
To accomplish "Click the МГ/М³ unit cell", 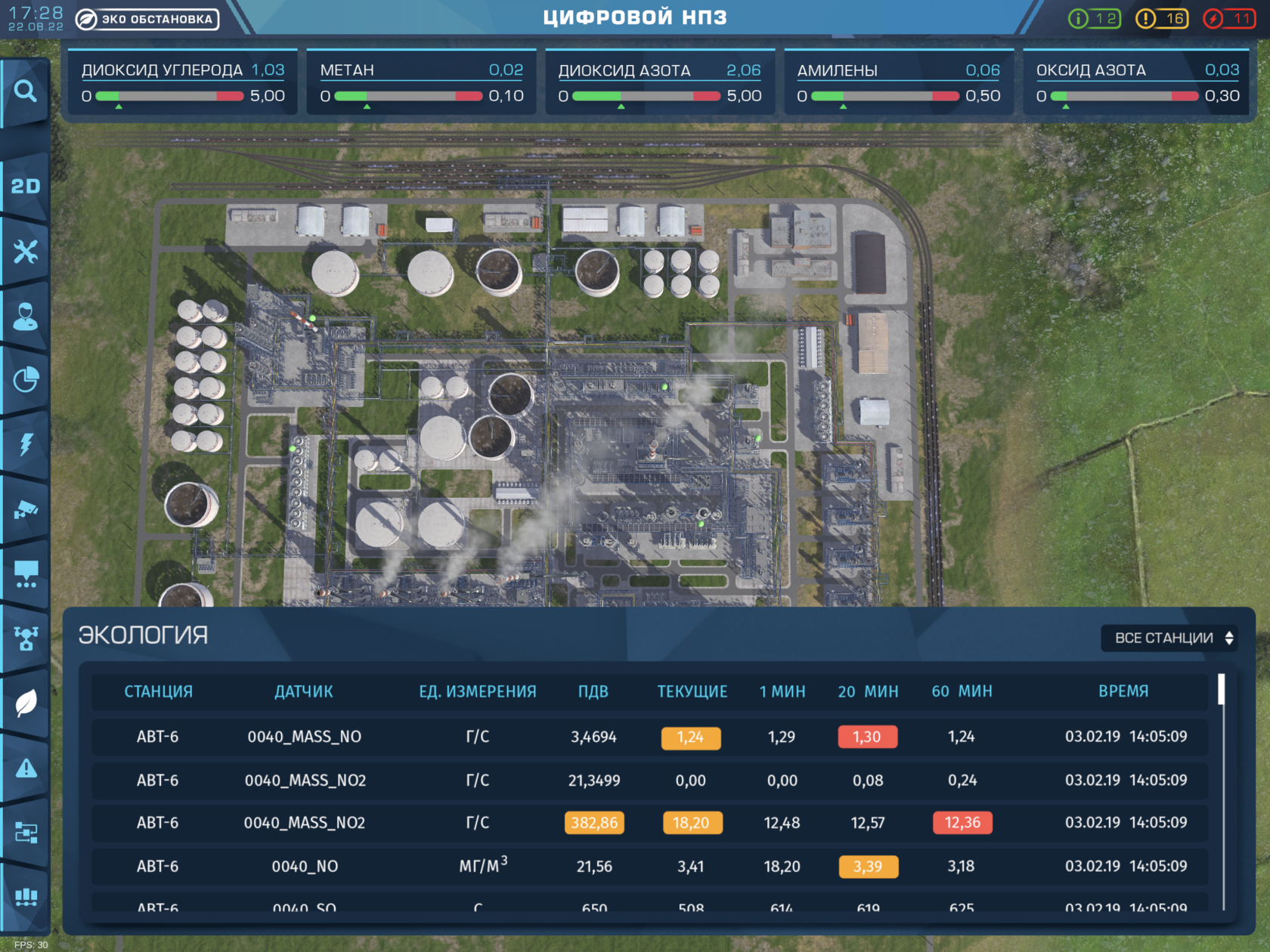I will (x=483, y=865).
